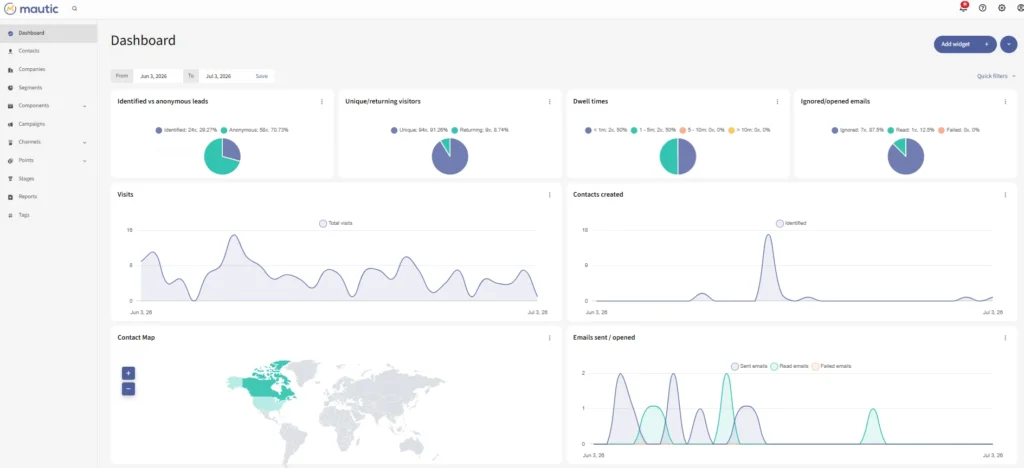This screenshot has height=468, width=1024.
Task: Click the search magnifier icon
Action: [74, 8]
